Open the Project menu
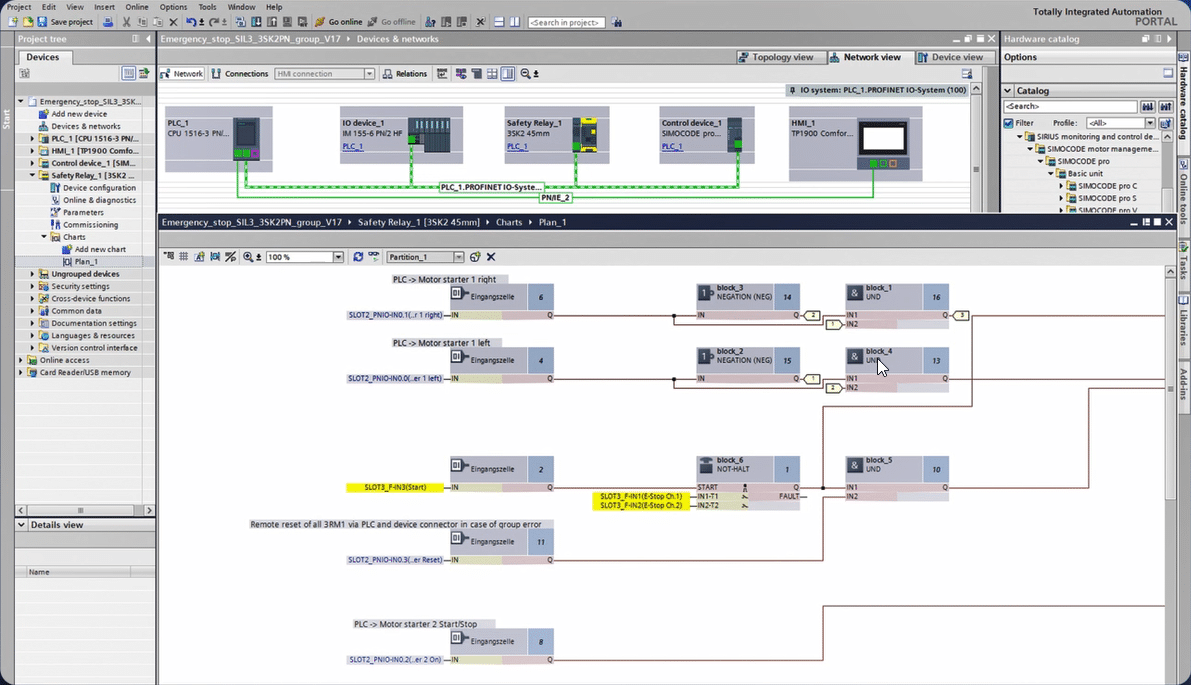Screen dimensions: 1191x685 tap(19, 7)
